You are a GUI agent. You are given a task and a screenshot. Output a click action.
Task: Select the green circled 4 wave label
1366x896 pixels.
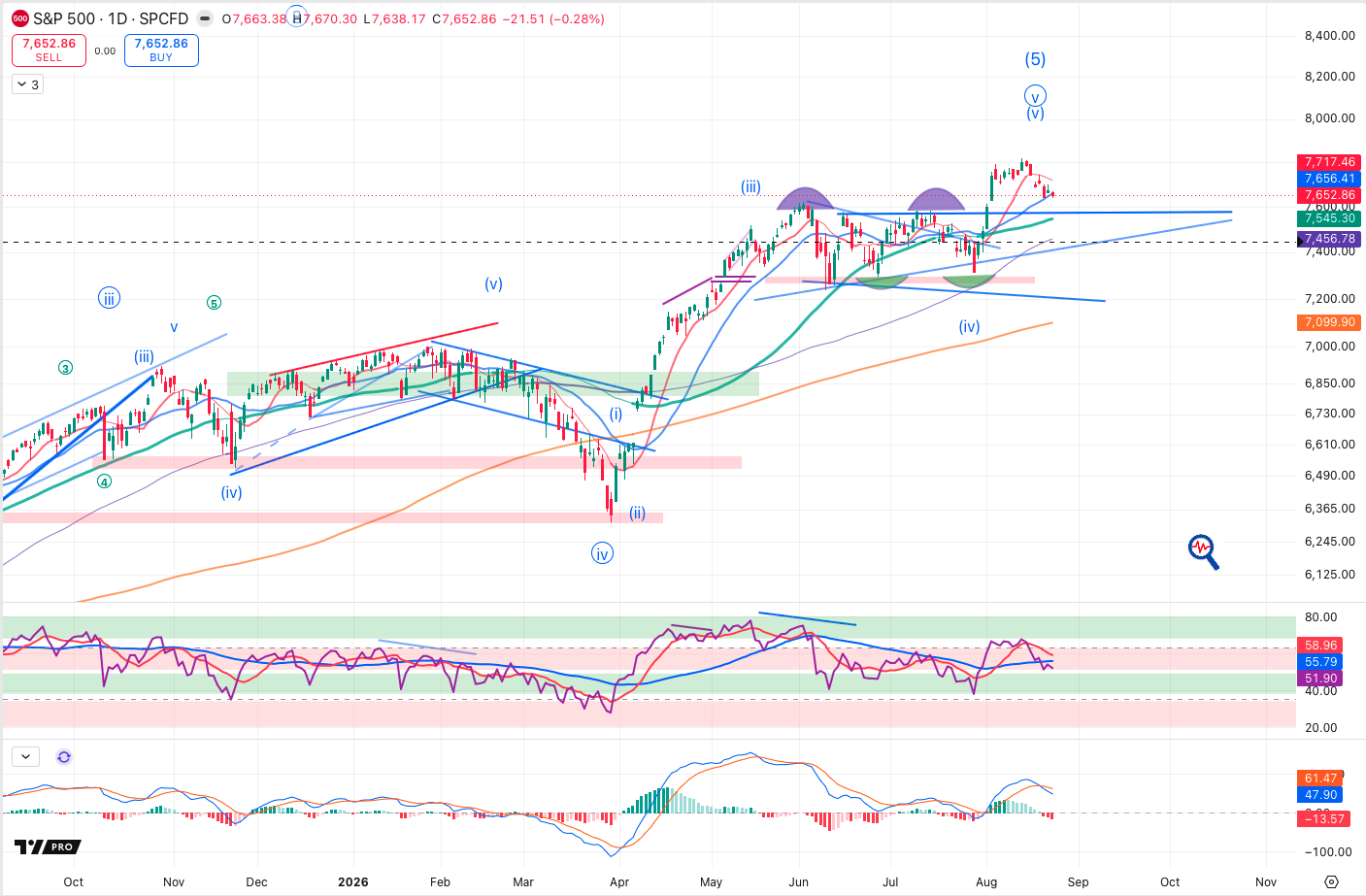(104, 481)
